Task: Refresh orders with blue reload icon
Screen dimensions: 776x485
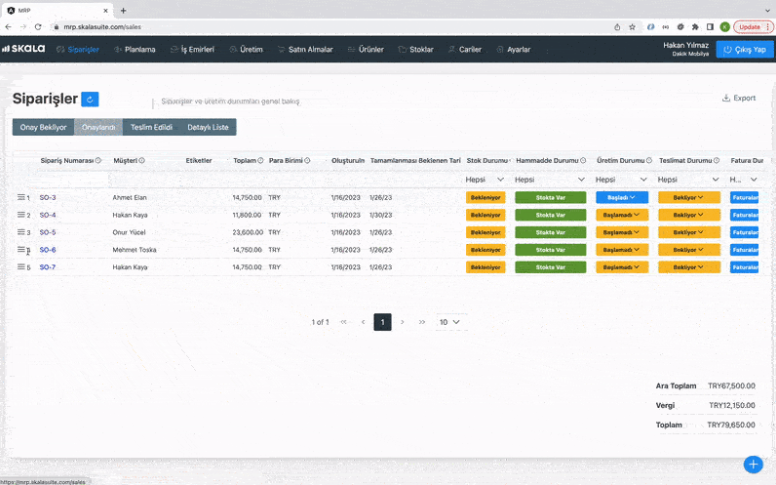Action: 90,99
